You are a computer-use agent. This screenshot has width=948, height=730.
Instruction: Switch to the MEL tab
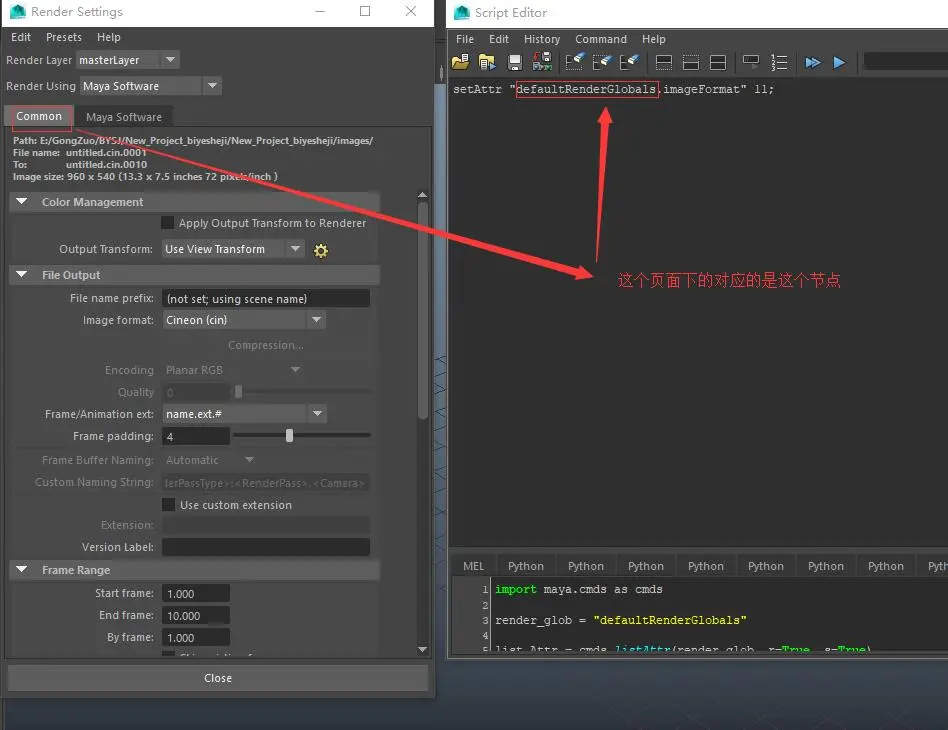473,566
